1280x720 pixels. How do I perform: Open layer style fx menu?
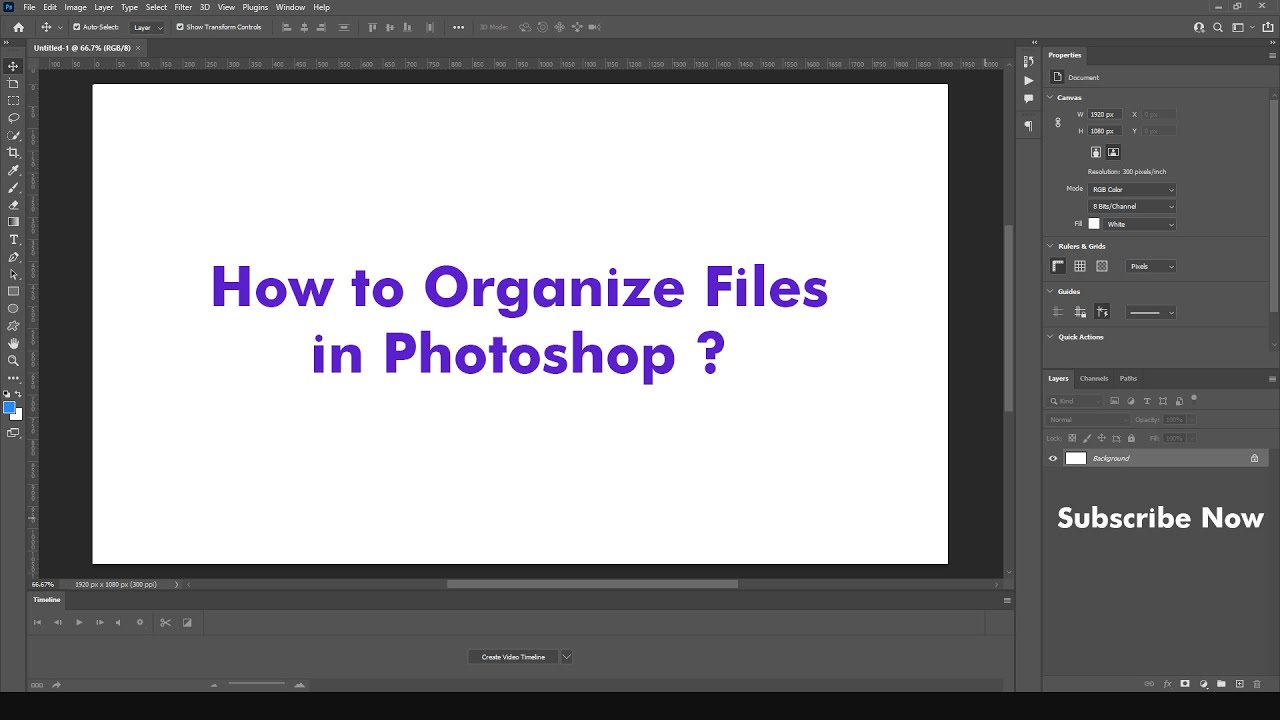tap(1167, 684)
